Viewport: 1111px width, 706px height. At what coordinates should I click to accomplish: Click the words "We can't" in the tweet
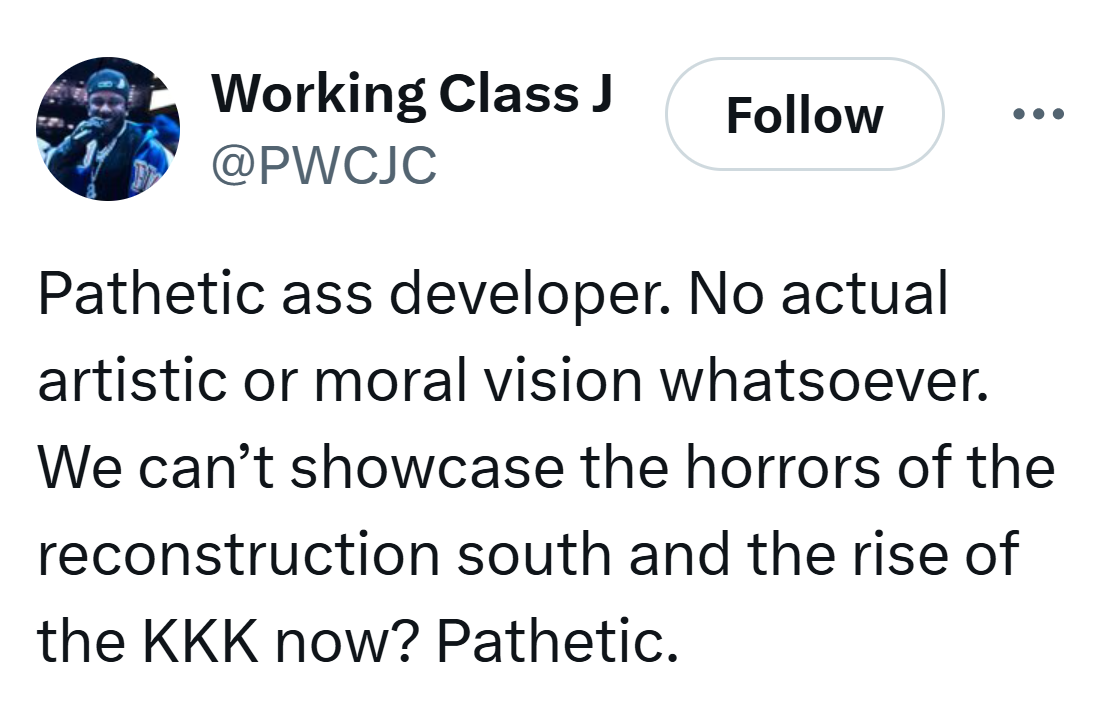coord(157,468)
